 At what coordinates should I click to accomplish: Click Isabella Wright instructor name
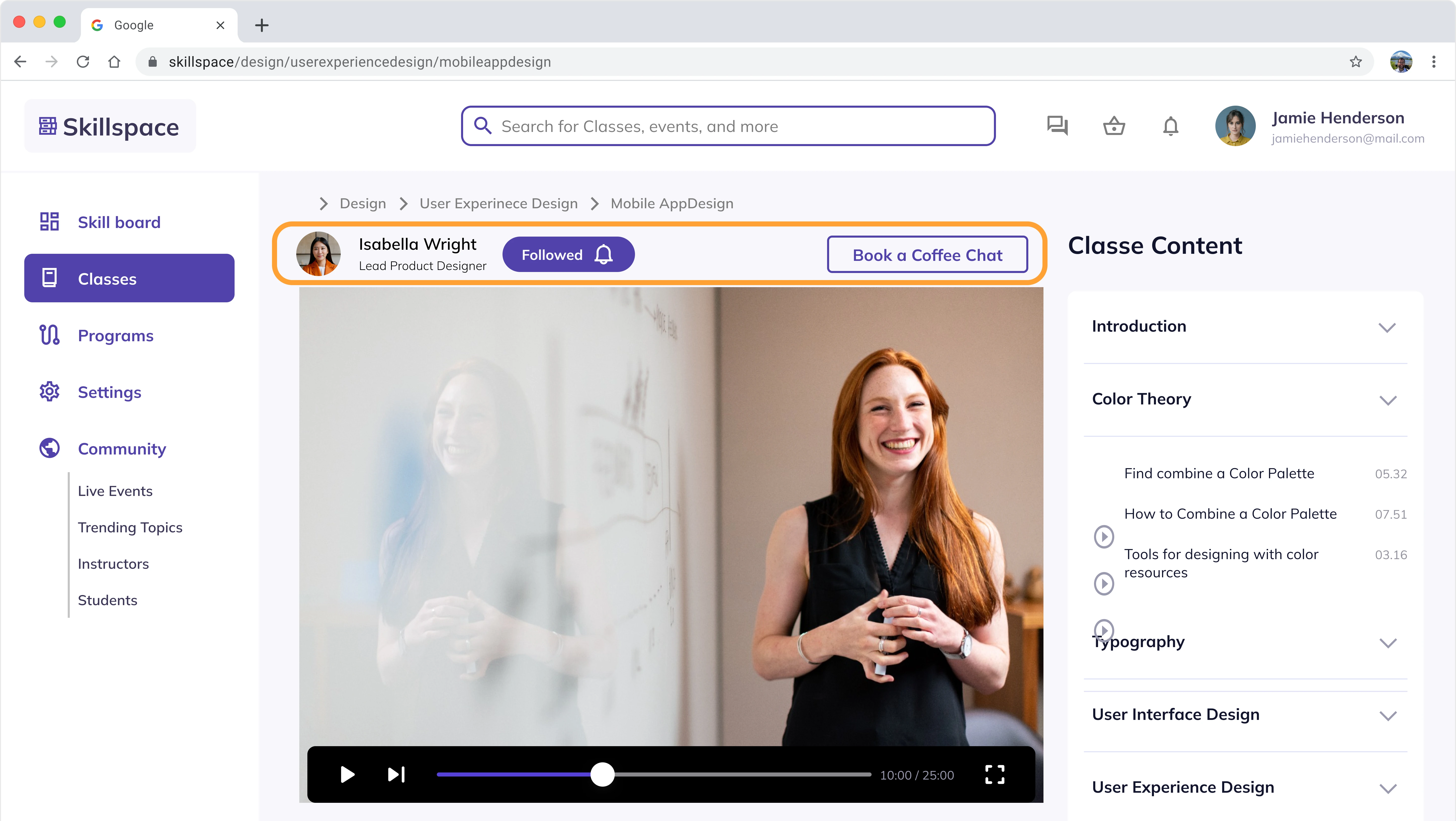pos(418,244)
